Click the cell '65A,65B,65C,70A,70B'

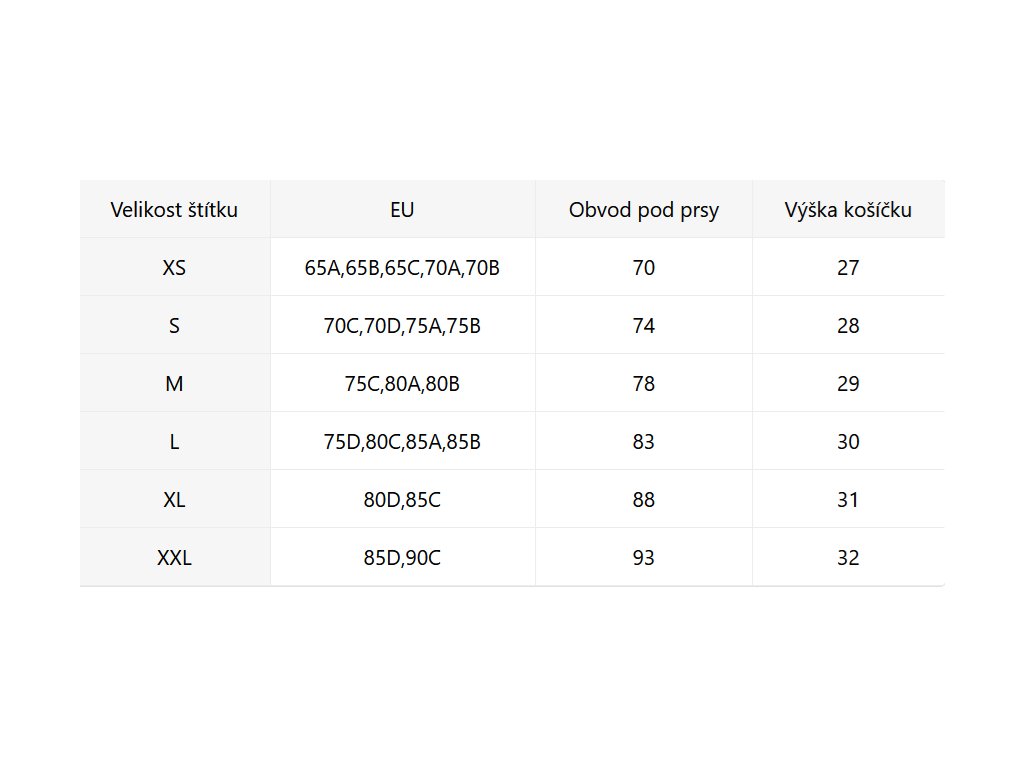click(x=402, y=268)
